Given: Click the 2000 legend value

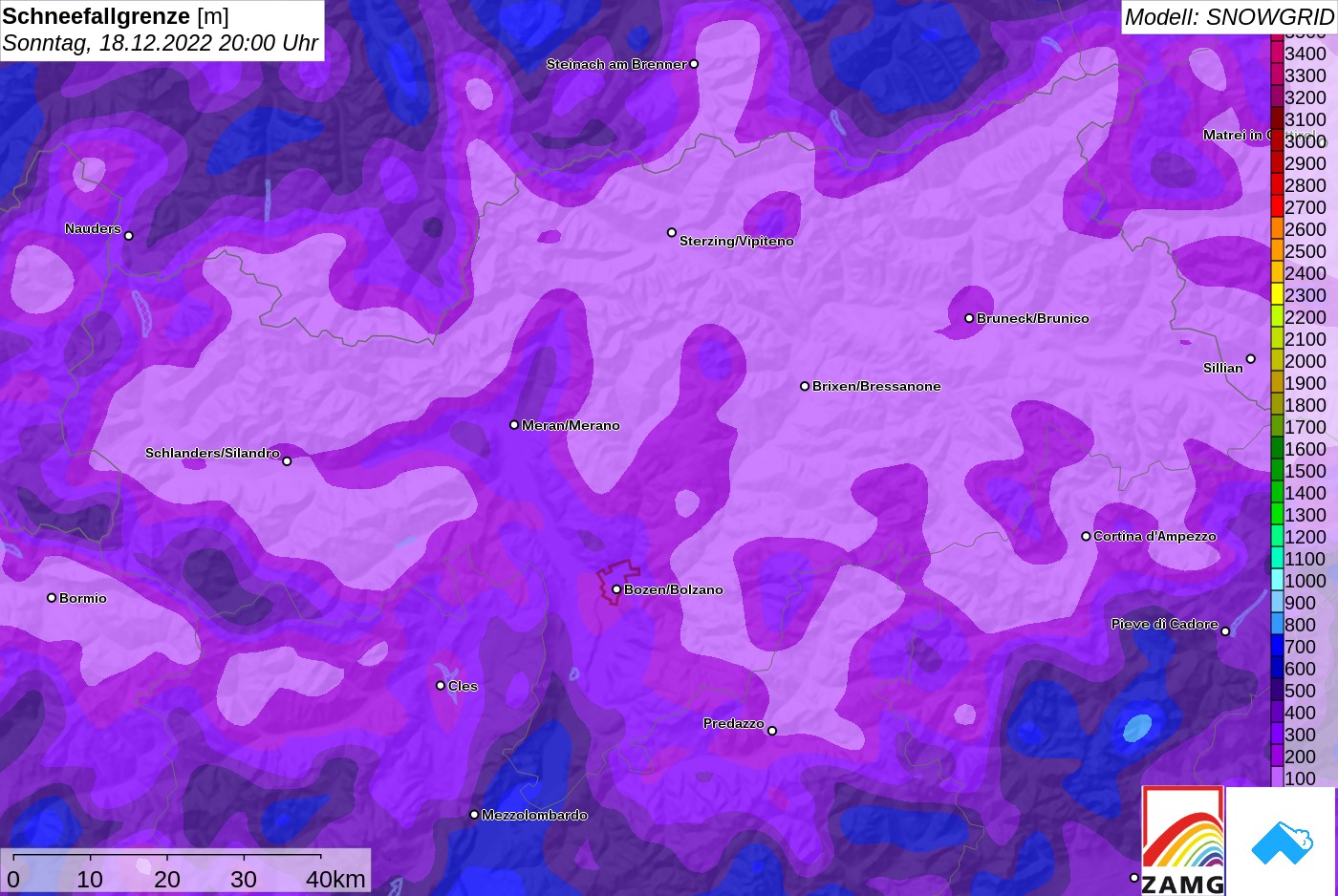Looking at the screenshot, I should tap(1306, 361).
